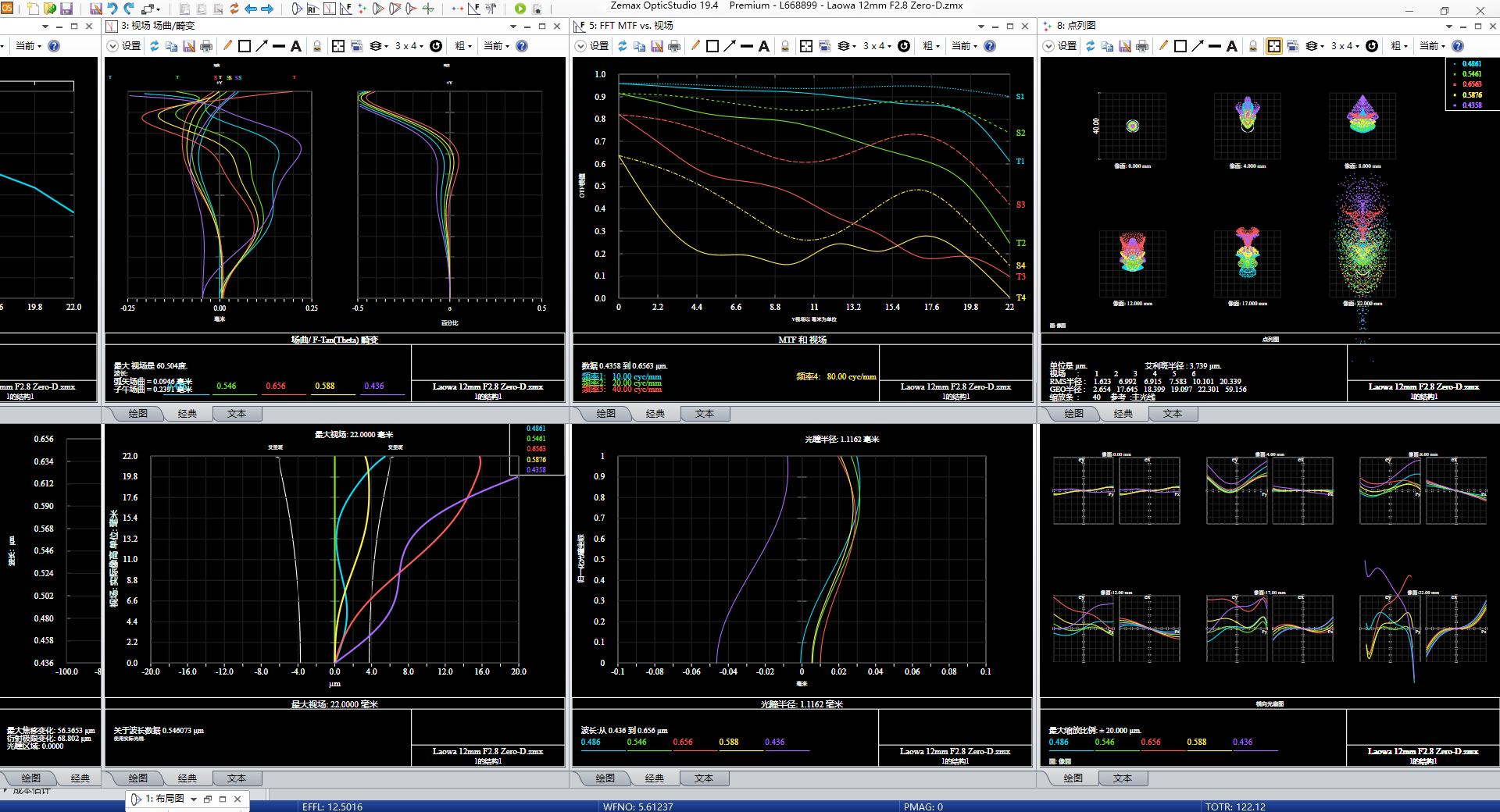Open the 1: 布局图 tab dropdown arrow

(194, 799)
